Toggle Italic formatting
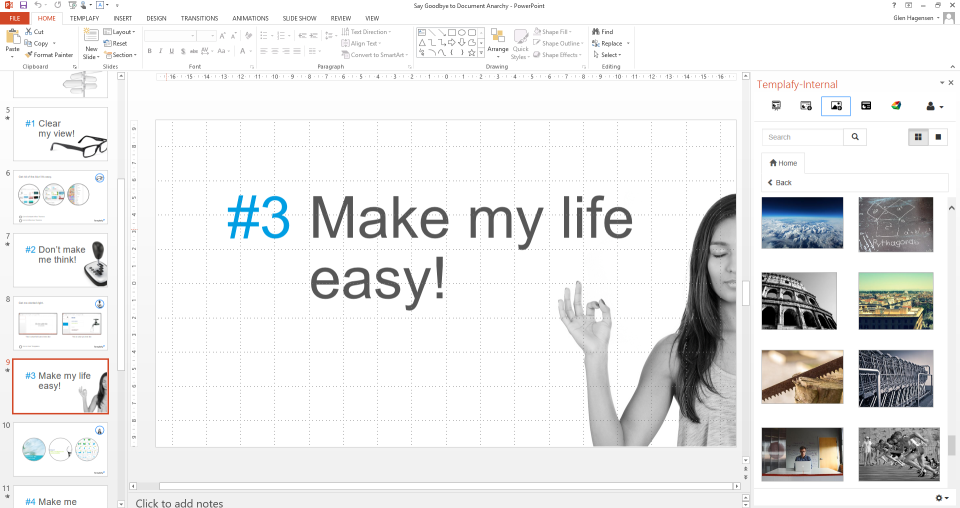Screen dimensions: 960x508 point(160,51)
